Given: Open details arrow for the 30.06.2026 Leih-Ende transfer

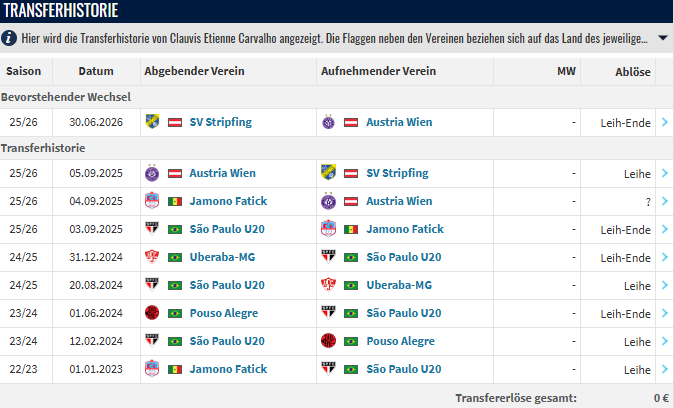Looking at the screenshot, I should (x=665, y=122).
